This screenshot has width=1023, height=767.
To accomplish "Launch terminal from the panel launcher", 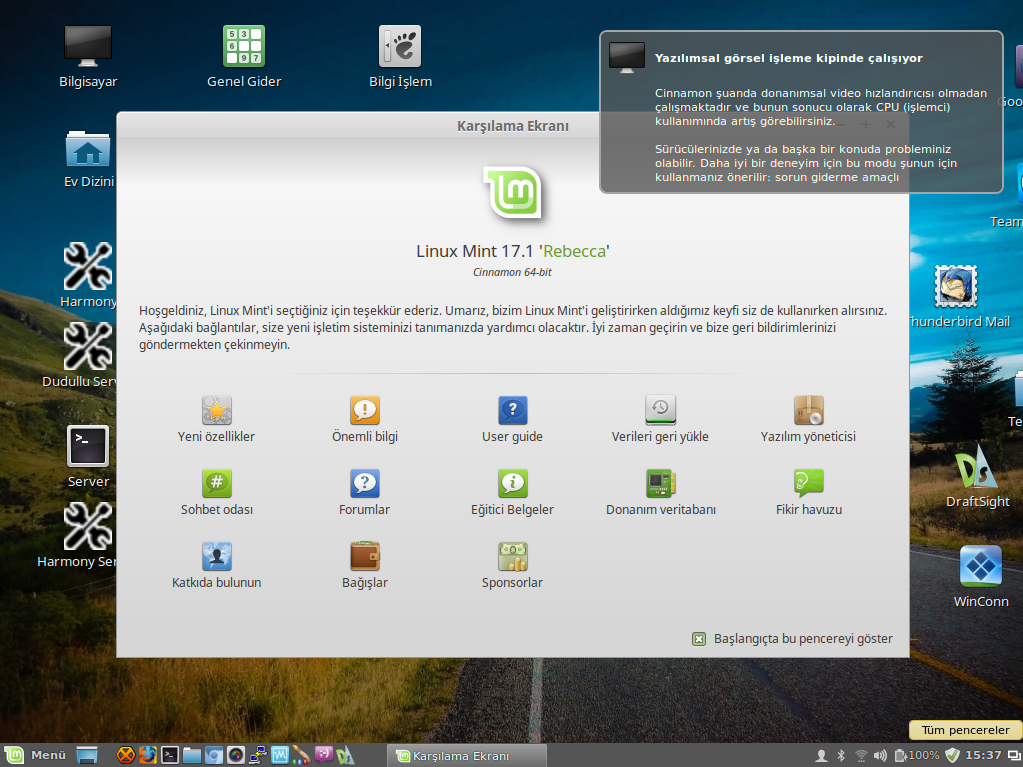I will point(170,755).
